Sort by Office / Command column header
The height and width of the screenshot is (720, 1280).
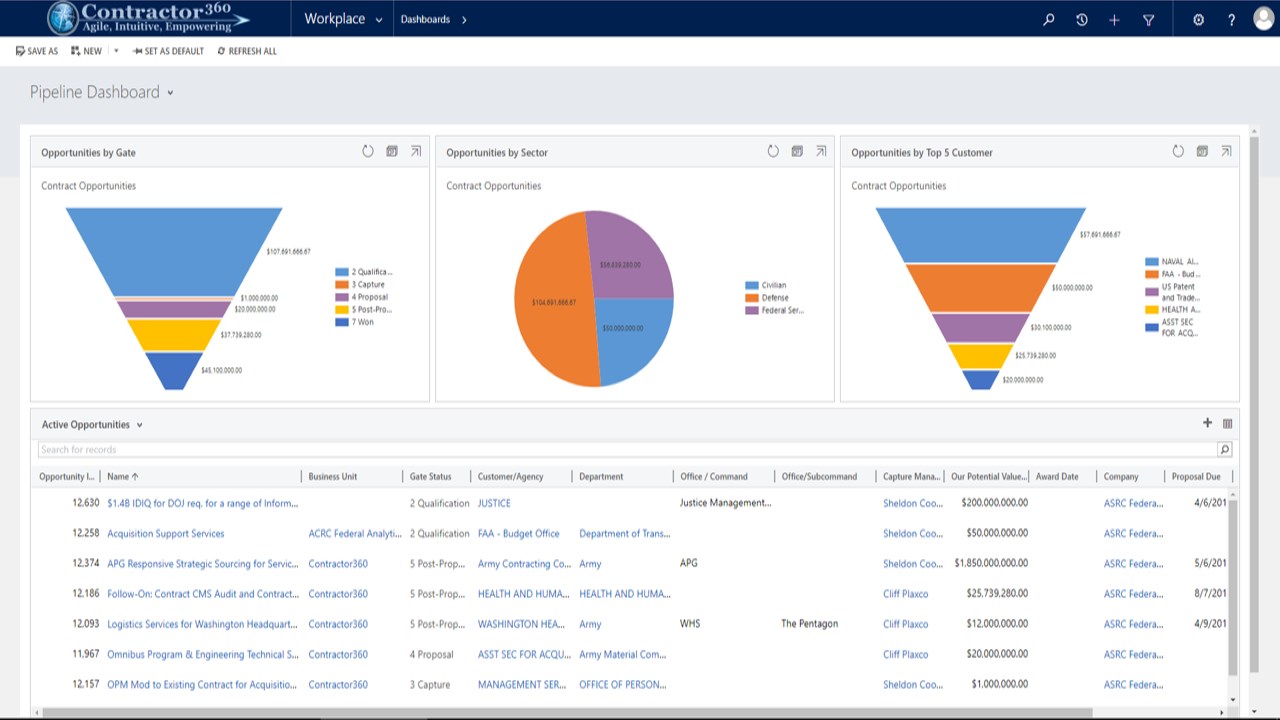(x=714, y=477)
